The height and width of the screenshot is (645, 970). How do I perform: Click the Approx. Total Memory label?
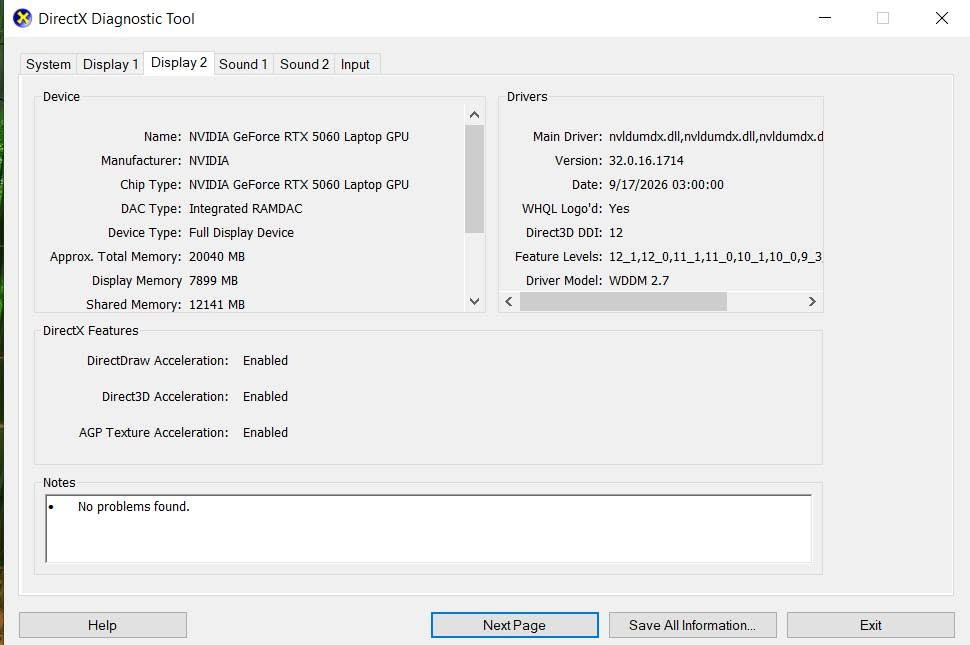click(x=116, y=257)
